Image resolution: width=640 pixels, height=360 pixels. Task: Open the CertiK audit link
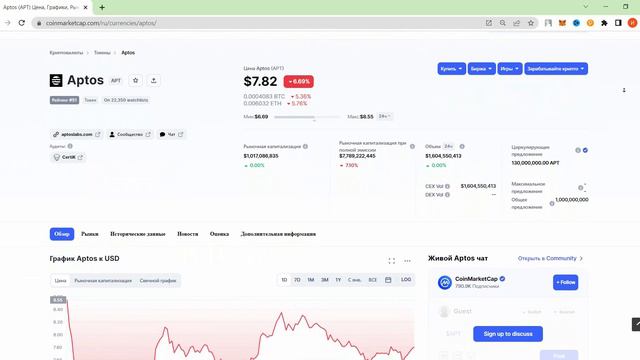68,157
